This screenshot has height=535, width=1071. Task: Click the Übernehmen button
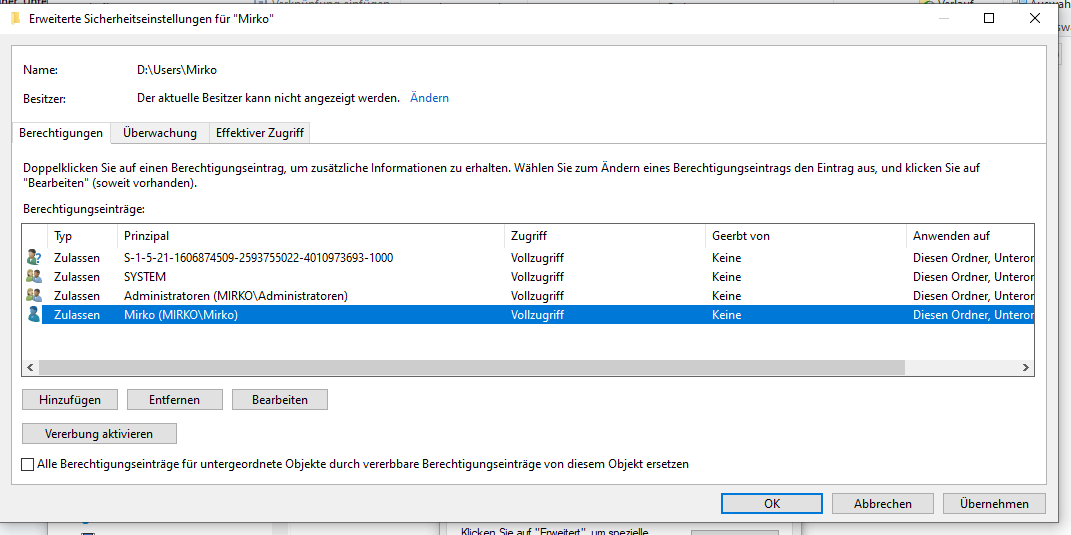tap(994, 504)
